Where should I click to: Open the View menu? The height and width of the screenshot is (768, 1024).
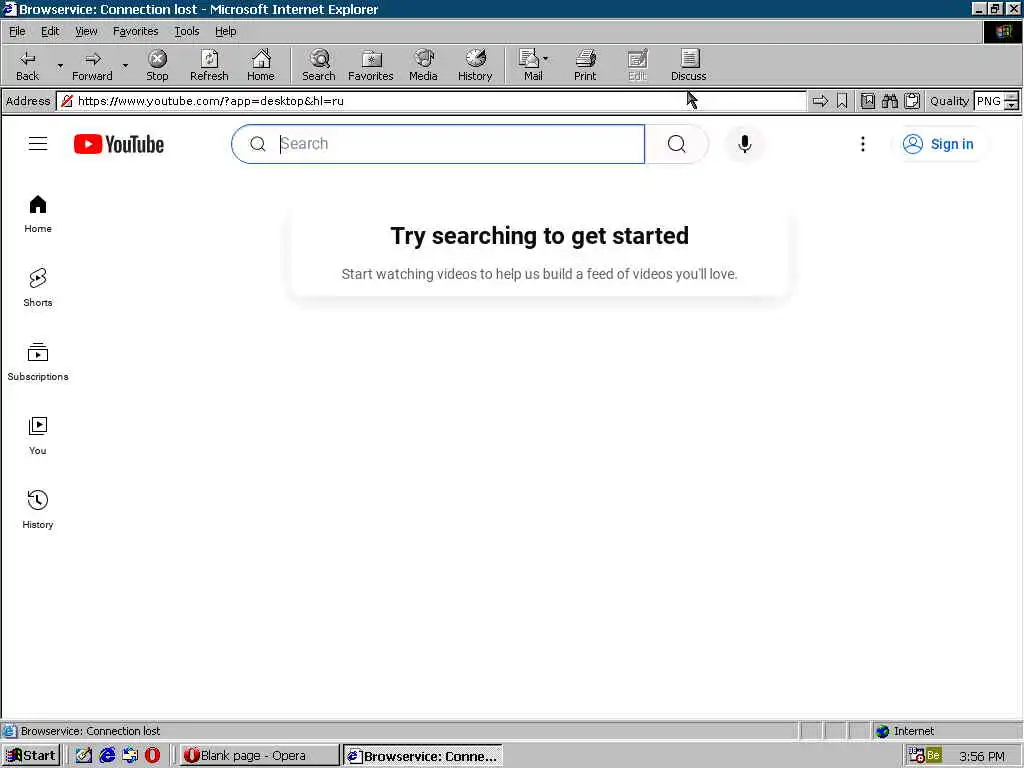[86, 31]
